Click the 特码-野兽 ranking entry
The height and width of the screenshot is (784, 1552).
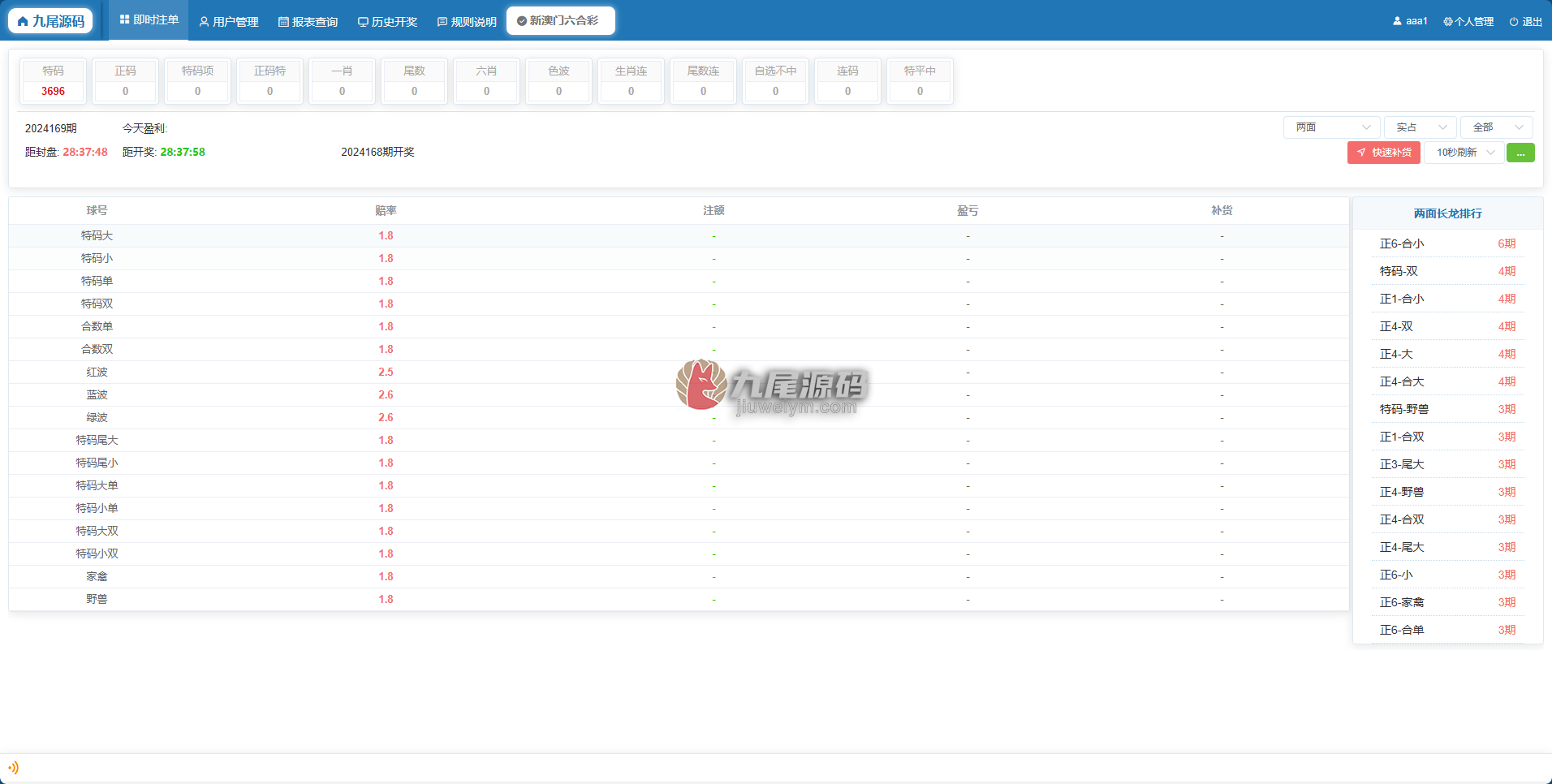pyautogui.click(x=1447, y=409)
